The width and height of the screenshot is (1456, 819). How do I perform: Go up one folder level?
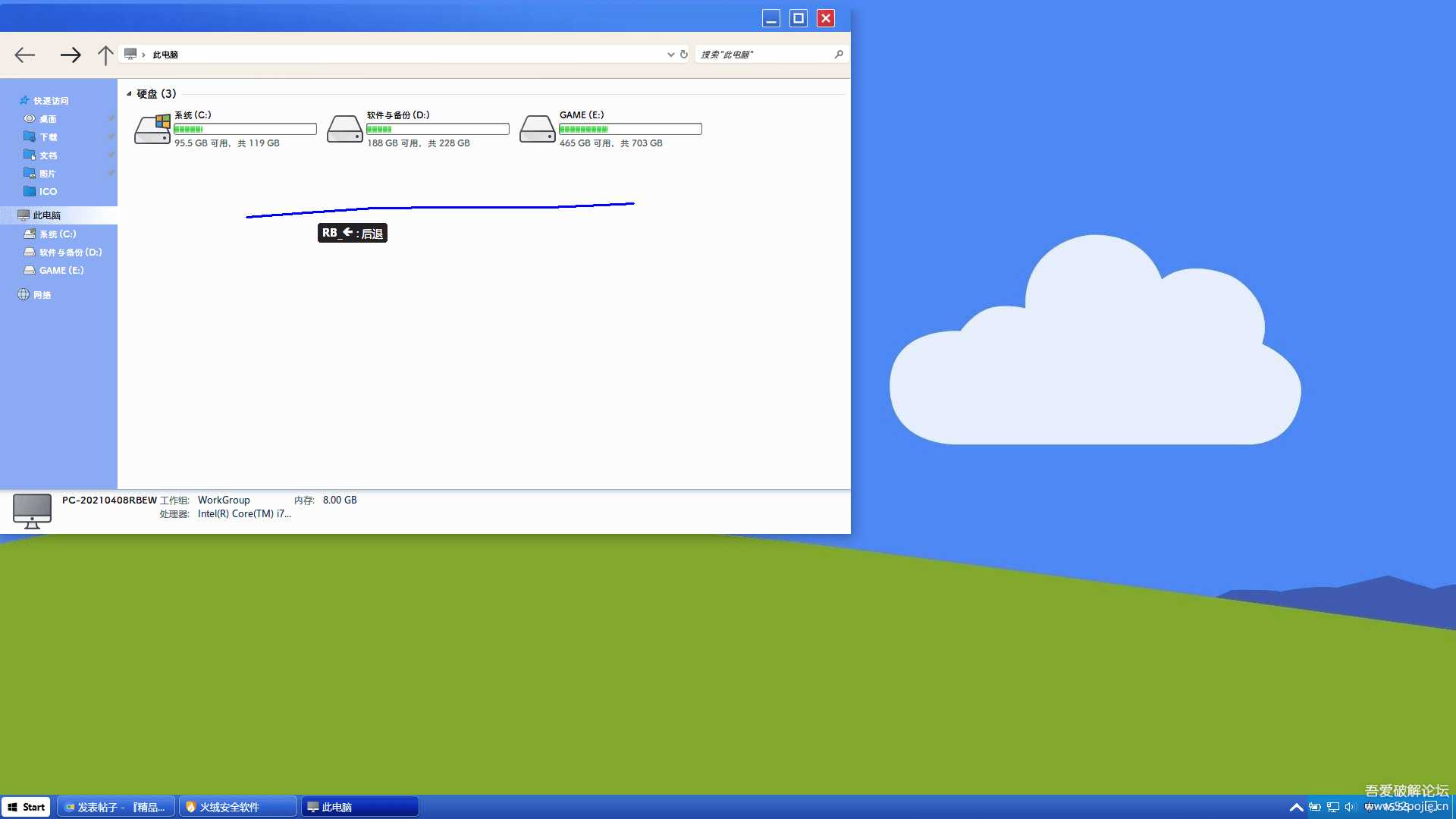pos(105,55)
